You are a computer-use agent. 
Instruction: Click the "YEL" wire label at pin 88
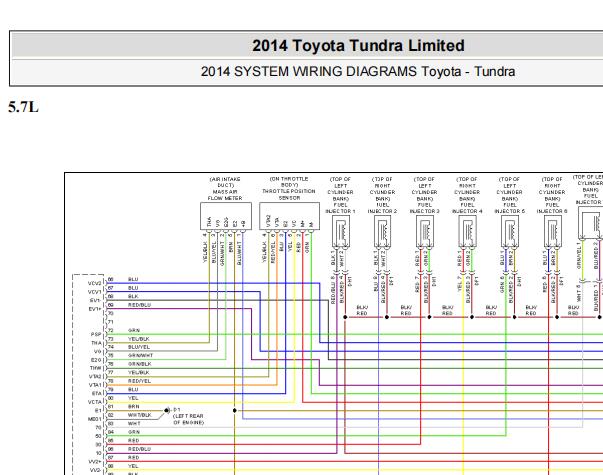(x=133, y=466)
